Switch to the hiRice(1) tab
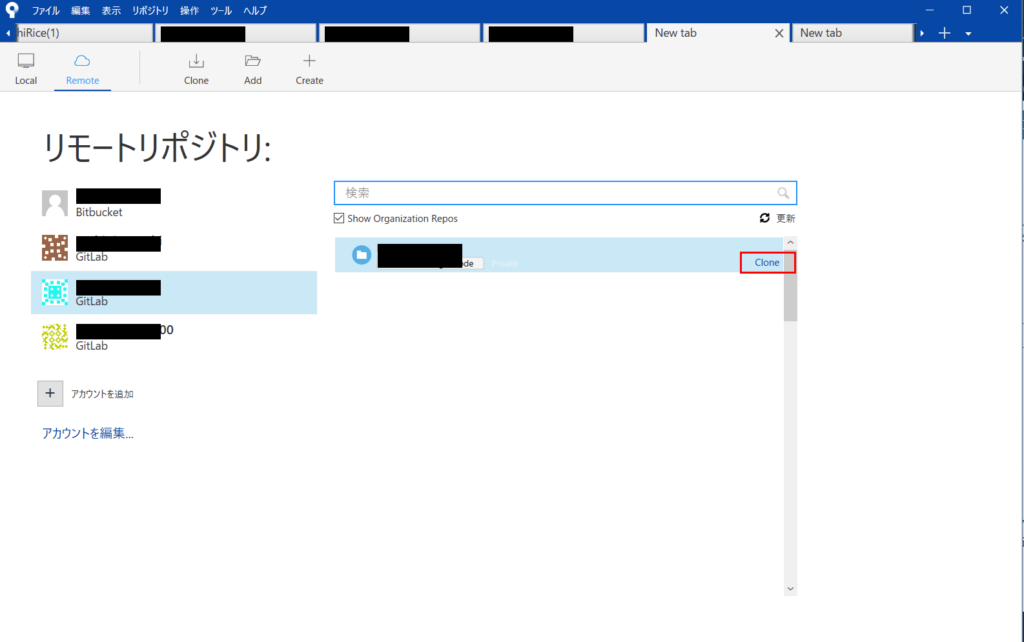1024x642 pixels. (x=84, y=33)
